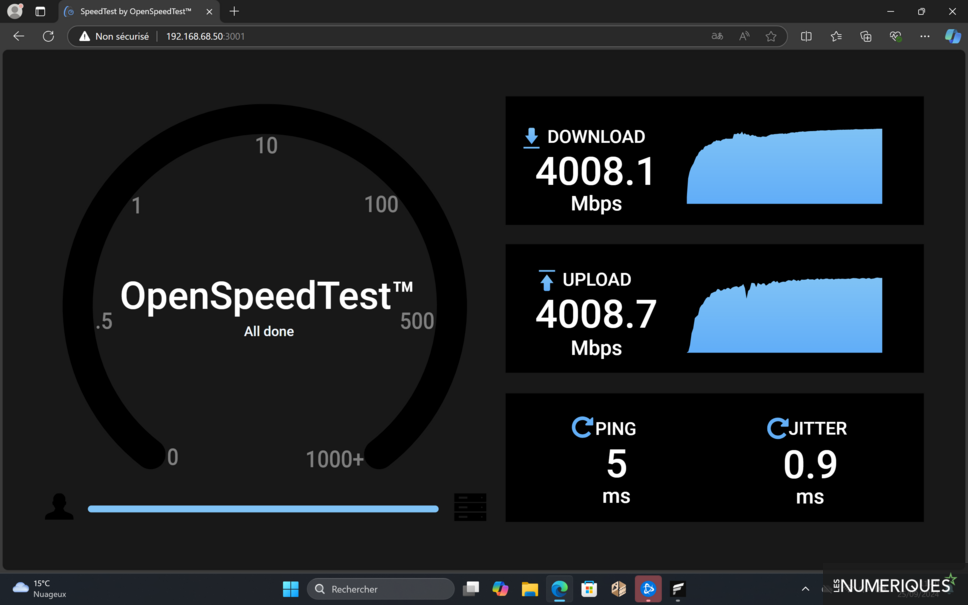Image resolution: width=968 pixels, height=605 pixels.
Task: Open the Collections icon in toolbar
Action: pos(866,36)
